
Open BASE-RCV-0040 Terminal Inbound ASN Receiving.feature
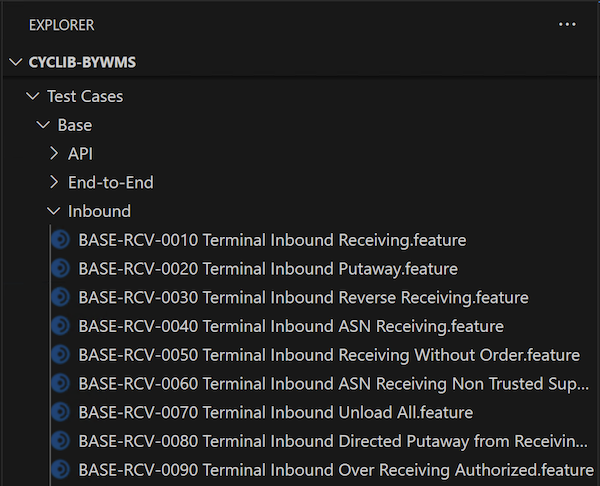tap(291, 326)
